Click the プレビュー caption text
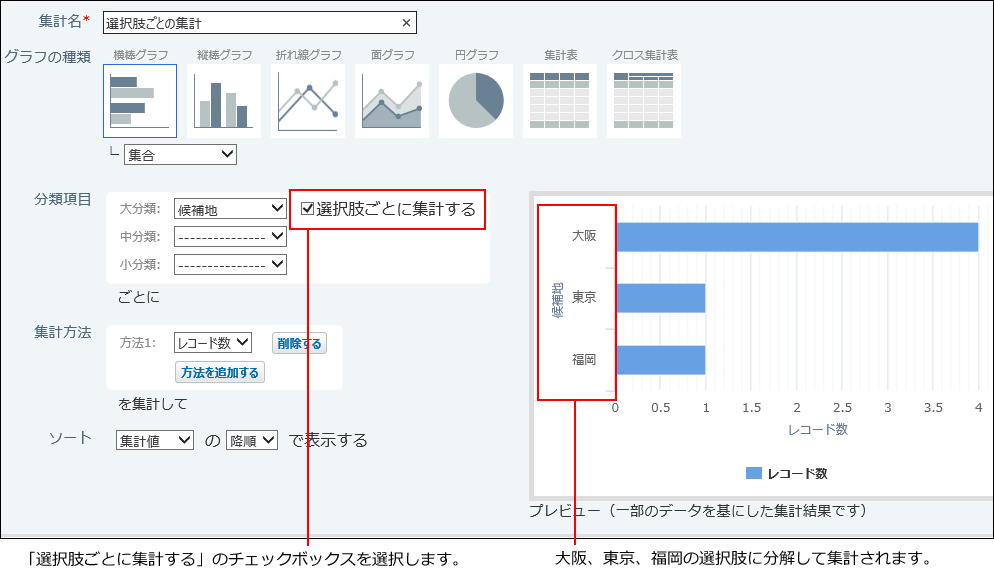994x577 pixels. pyautogui.click(x=698, y=510)
